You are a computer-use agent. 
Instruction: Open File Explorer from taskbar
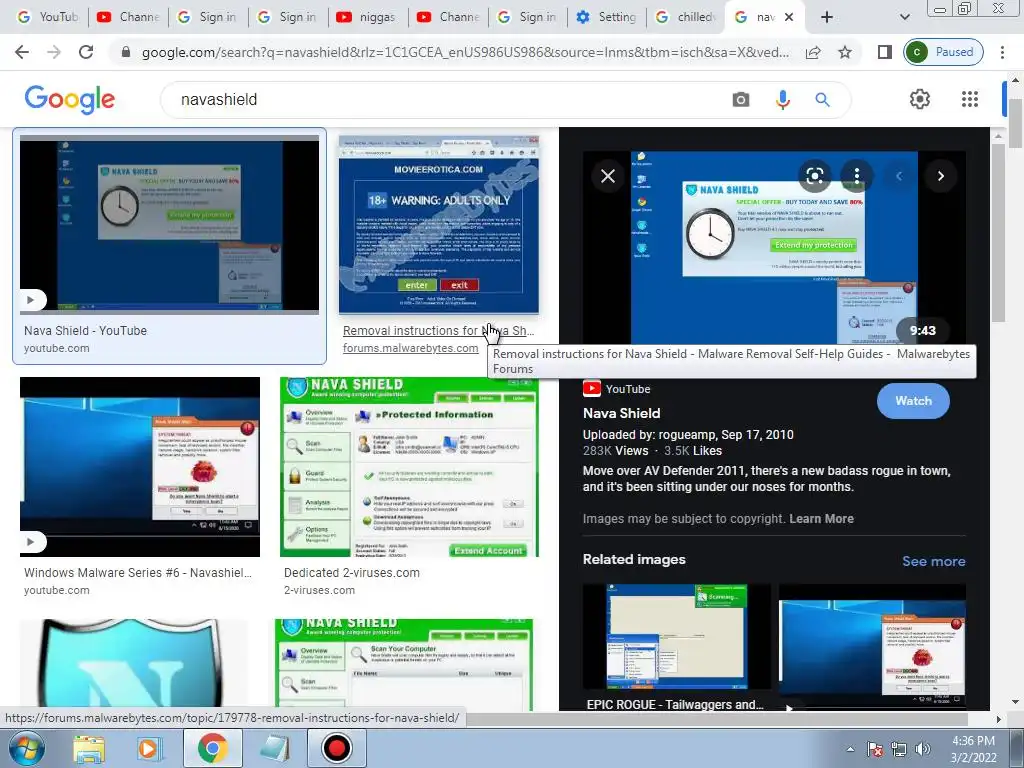(88, 749)
